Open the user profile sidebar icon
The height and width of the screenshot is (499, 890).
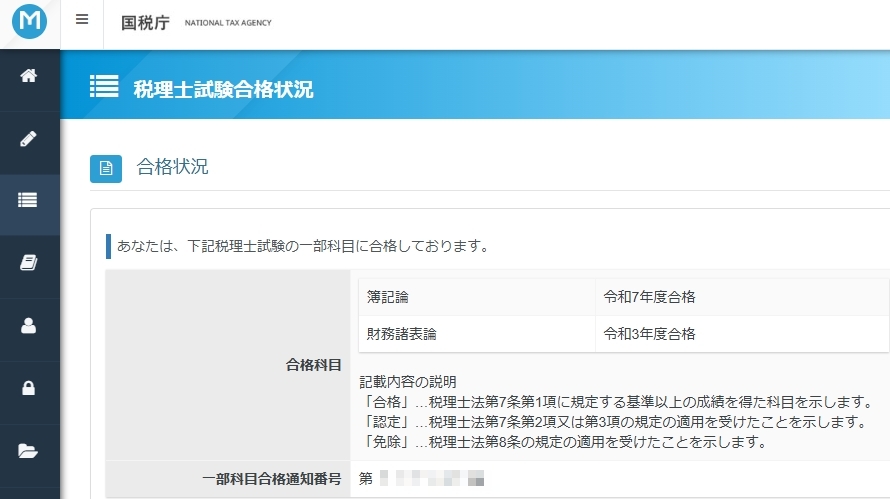(29, 325)
